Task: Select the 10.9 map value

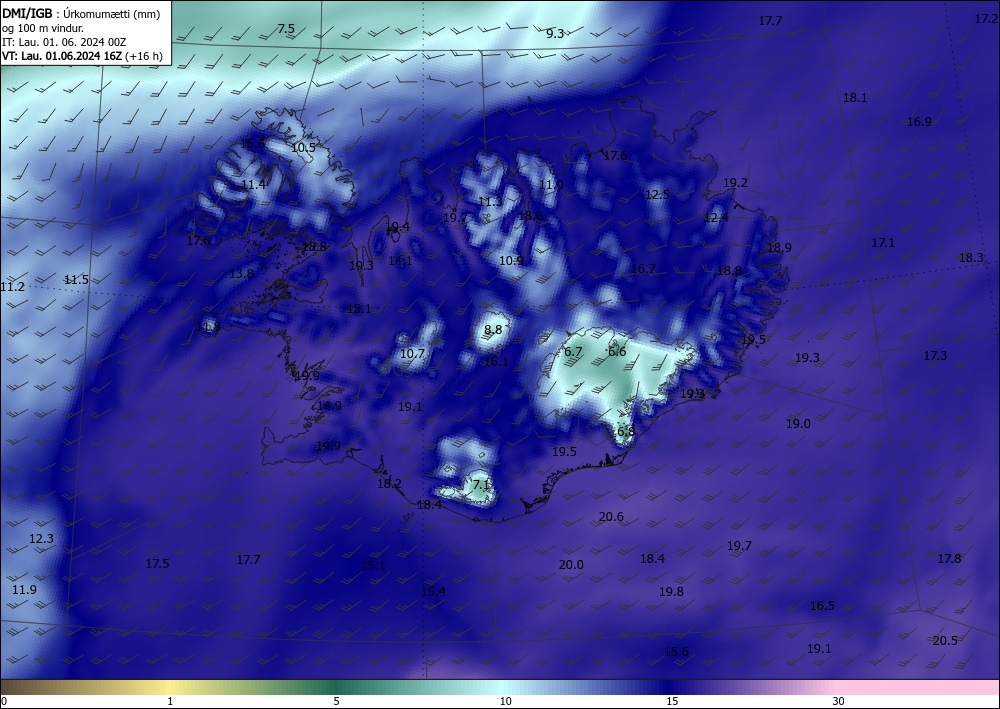Action: point(511,261)
